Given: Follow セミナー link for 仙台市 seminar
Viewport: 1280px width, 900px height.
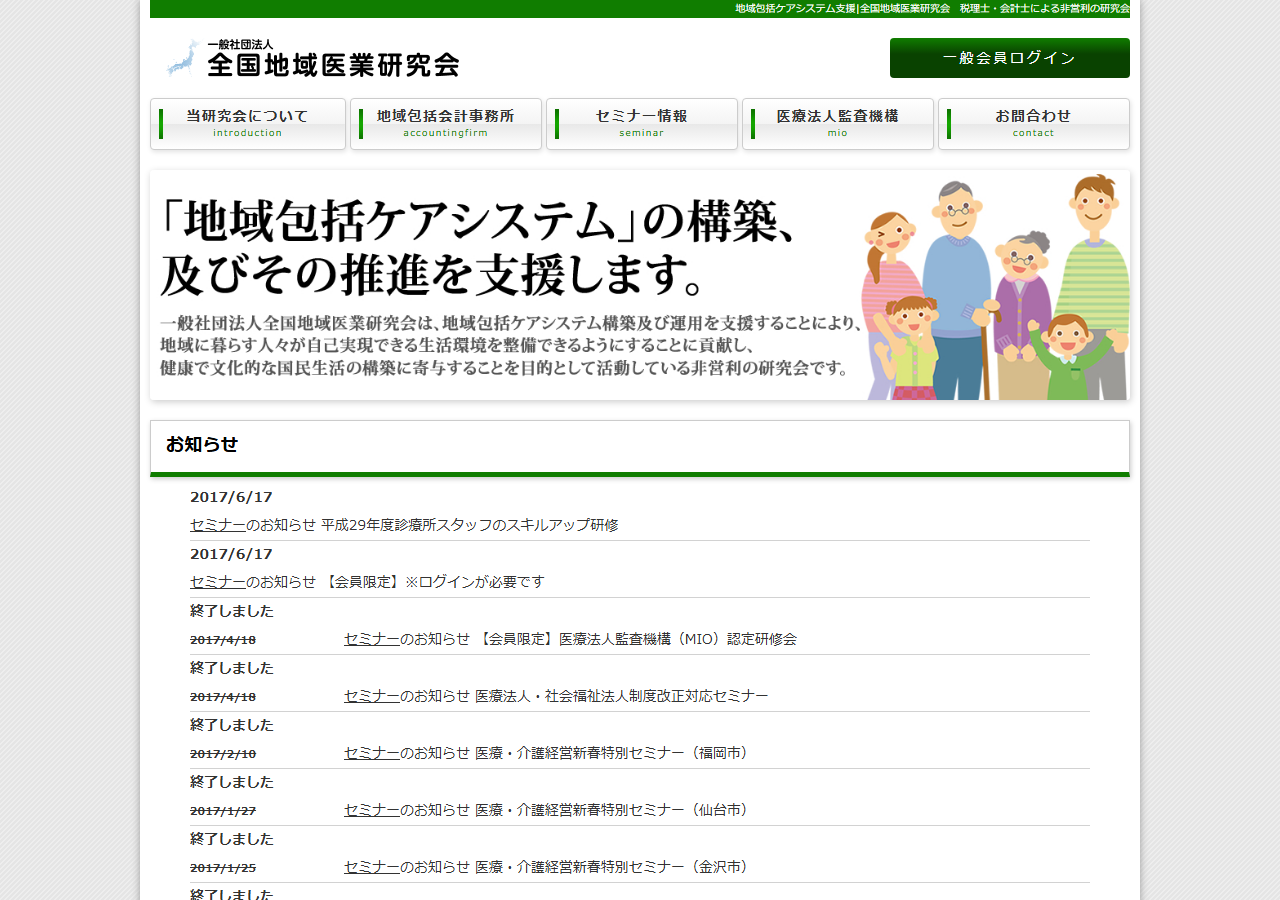Looking at the screenshot, I should (x=372, y=810).
